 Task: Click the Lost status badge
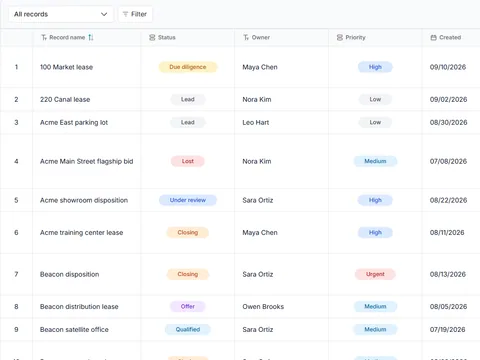188,161
